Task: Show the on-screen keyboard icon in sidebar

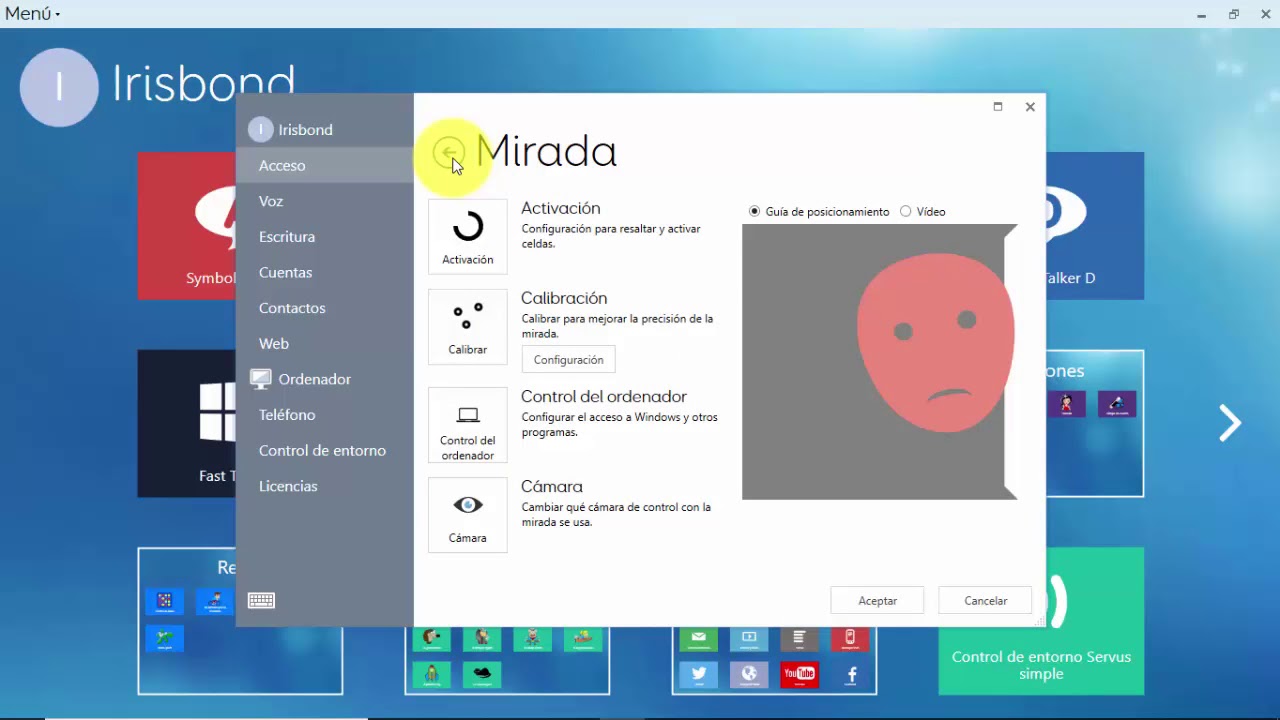Action: tap(261, 600)
